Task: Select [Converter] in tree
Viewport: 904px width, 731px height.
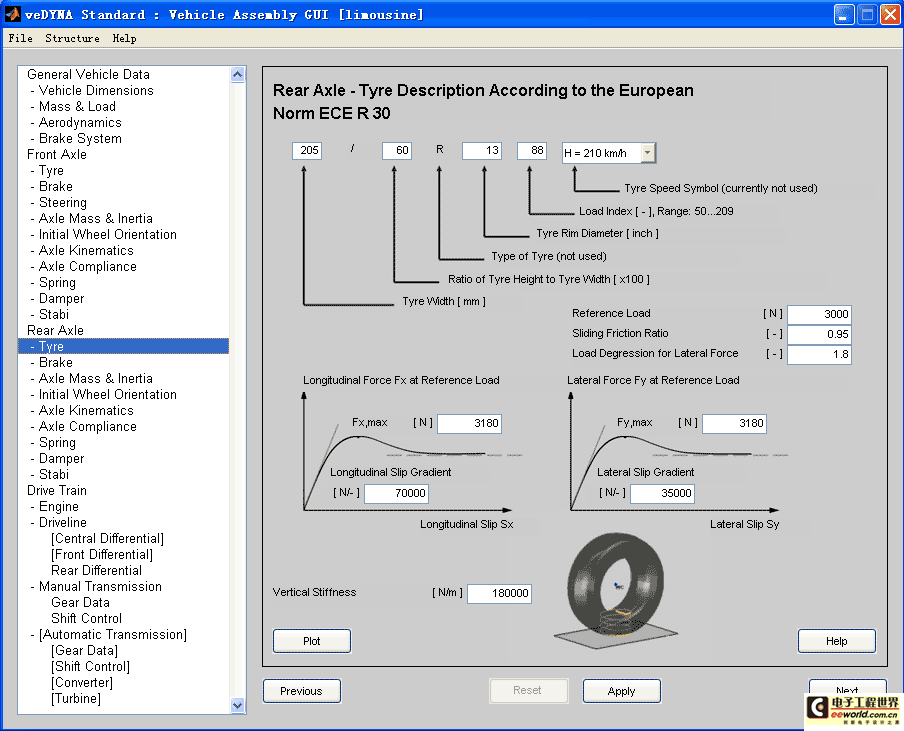Action: tap(82, 683)
